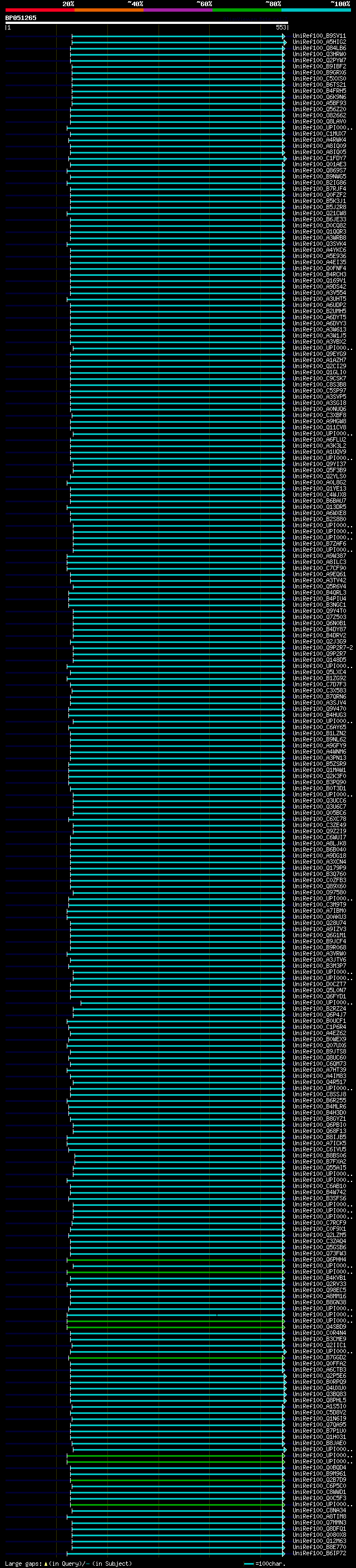Viewport: 356px width, 1568px height.
Task: Click the alignment bar for UniRef100_C1FDY7
Action: [177, 159]
